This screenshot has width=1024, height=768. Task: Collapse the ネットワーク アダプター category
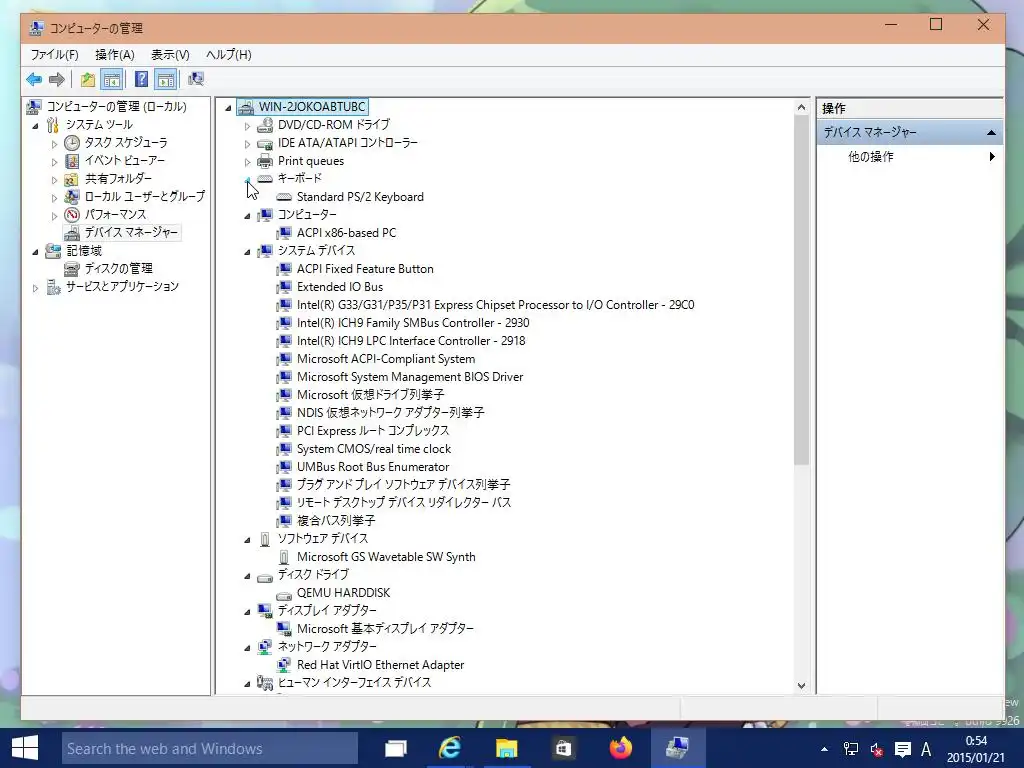coord(248,647)
